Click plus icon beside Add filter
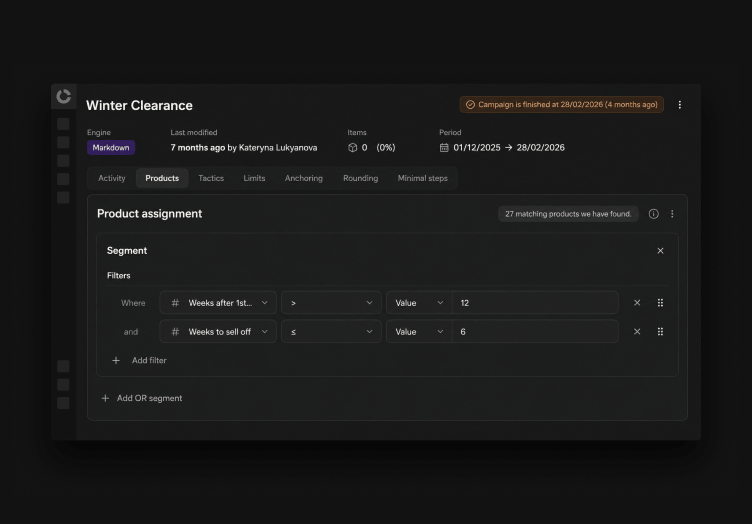The height and width of the screenshot is (524, 752). (116, 361)
